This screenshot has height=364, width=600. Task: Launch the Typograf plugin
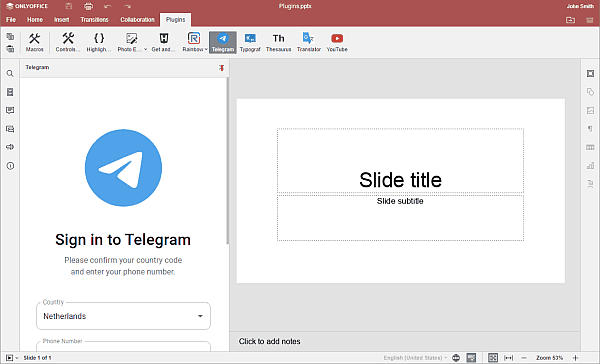pos(250,42)
